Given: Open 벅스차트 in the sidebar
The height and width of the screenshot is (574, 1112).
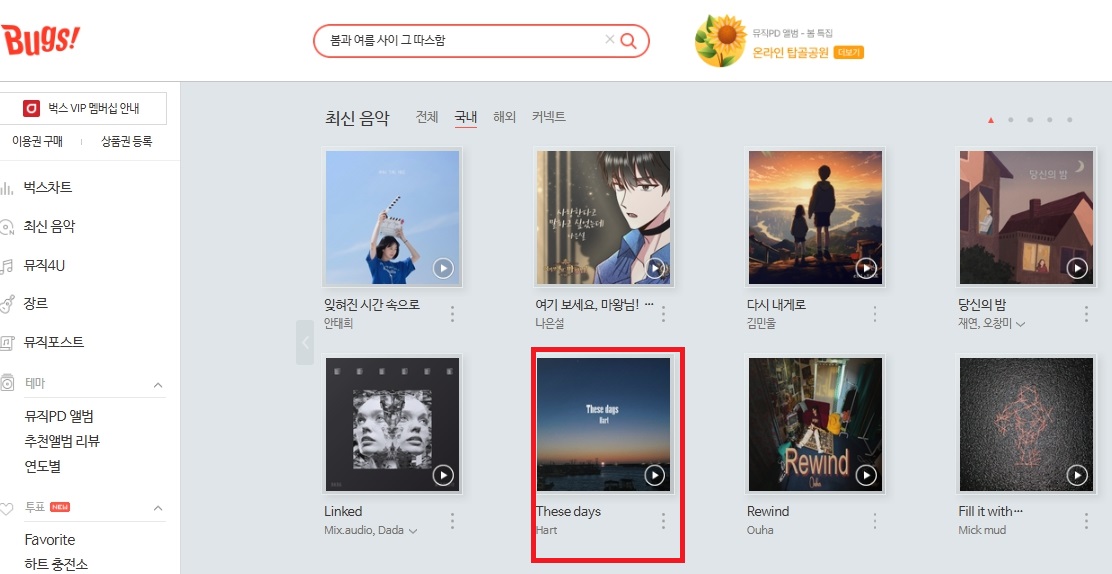Looking at the screenshot, I should (x=48, y=188).
